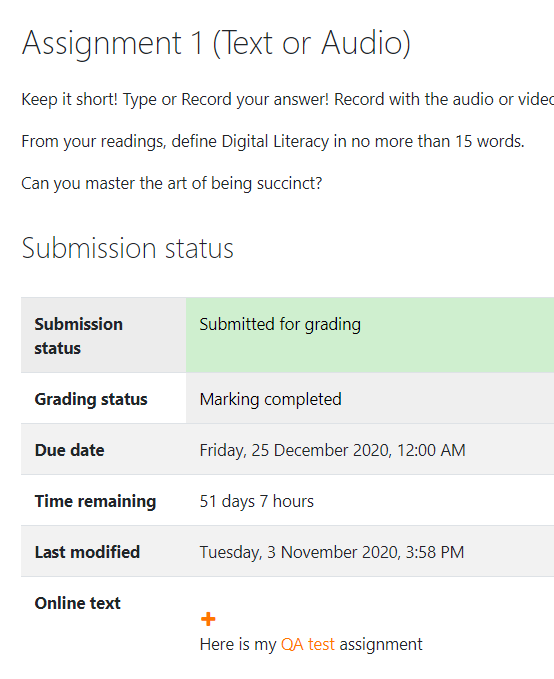Screen dimensions: 554x679
Task: Expand online text using orange plus icon
Action: point(208,619)
